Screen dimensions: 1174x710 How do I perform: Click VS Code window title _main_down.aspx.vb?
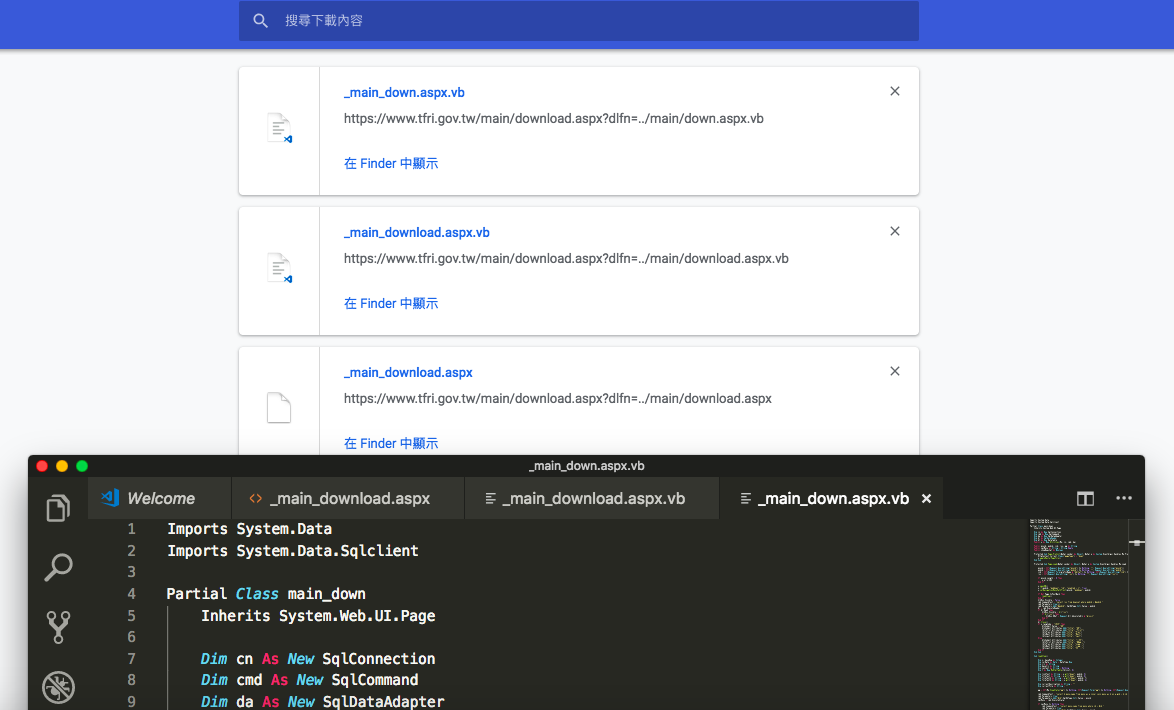click(586, 466)
